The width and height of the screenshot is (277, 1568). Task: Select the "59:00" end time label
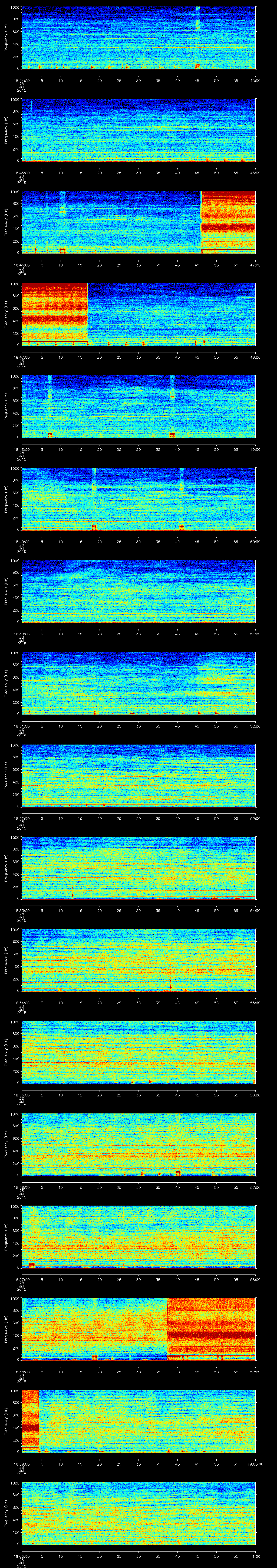click(256, 1371)
